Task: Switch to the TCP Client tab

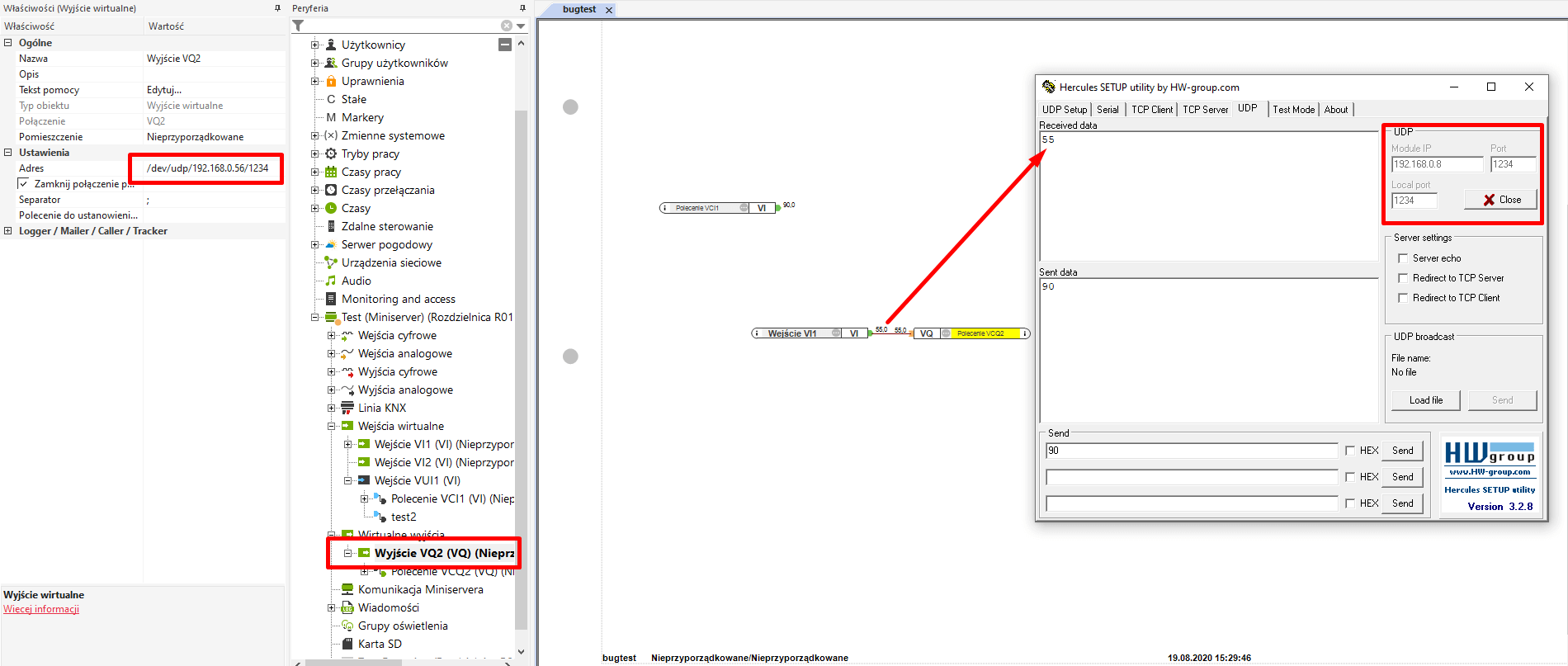Action: (1151, 110)
